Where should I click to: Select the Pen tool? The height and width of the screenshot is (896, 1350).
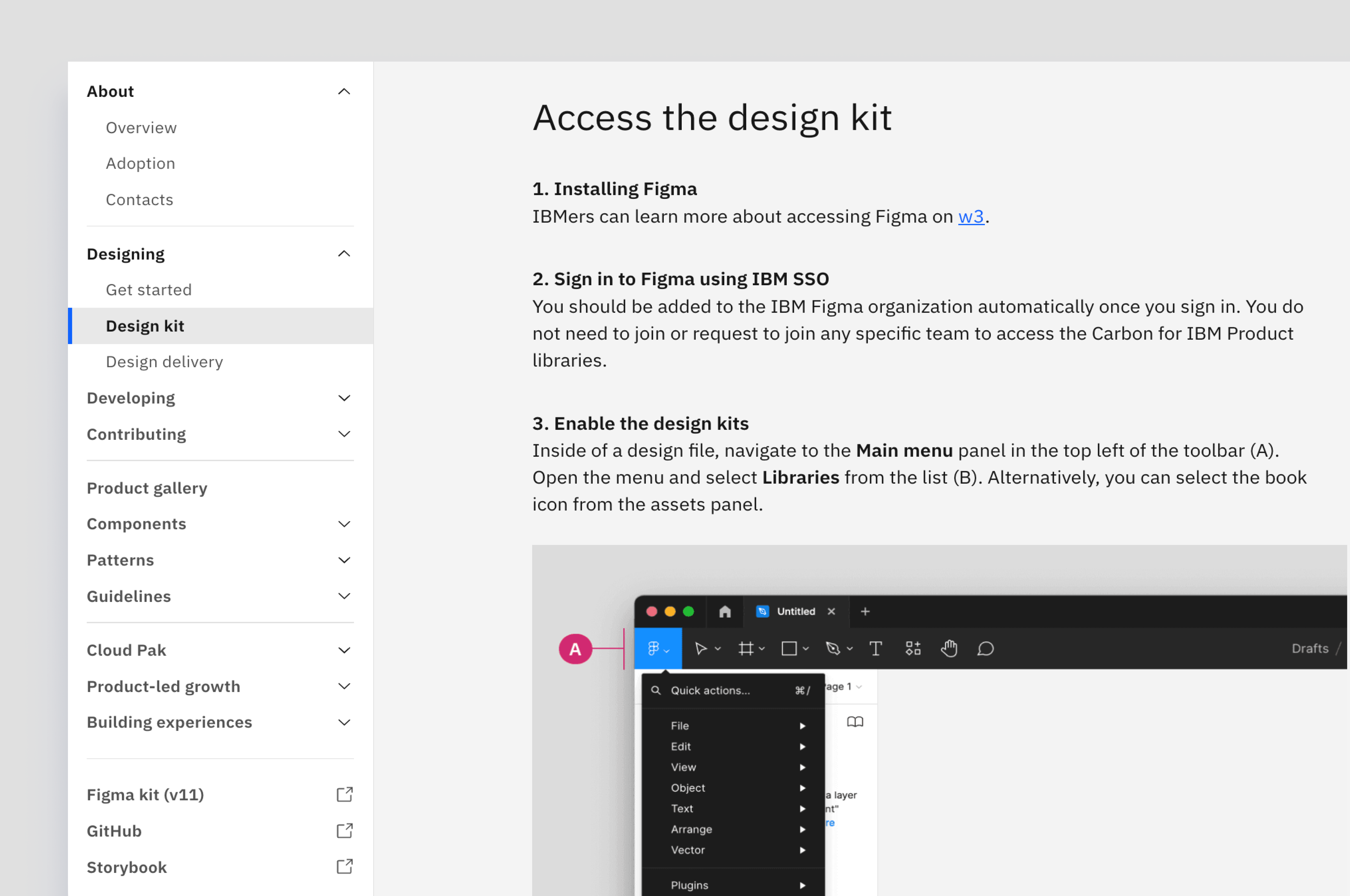pos(833,649)
